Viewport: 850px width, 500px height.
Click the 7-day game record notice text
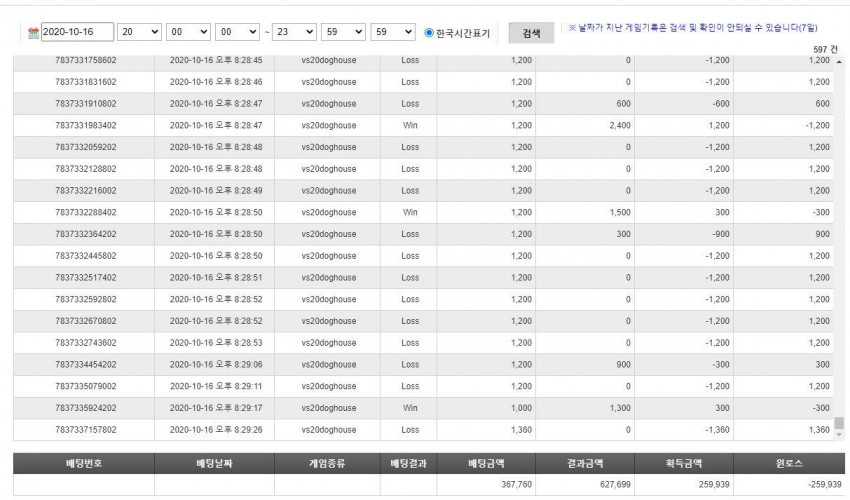[692, 28]
